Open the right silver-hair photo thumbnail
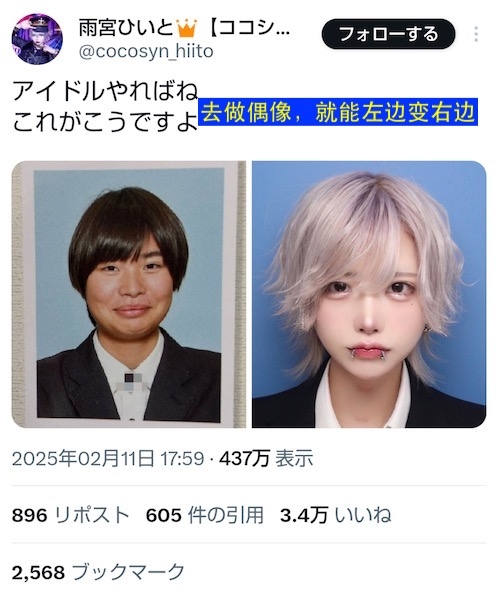Image resolution: width=500 pixels, height=598 pixels. click(369, 294)
